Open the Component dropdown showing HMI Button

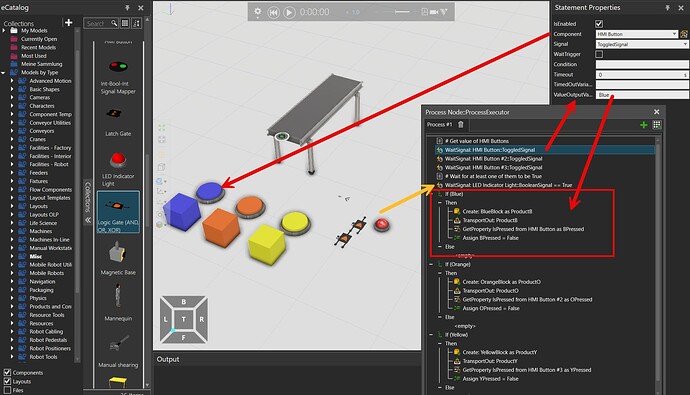[637, 34]
